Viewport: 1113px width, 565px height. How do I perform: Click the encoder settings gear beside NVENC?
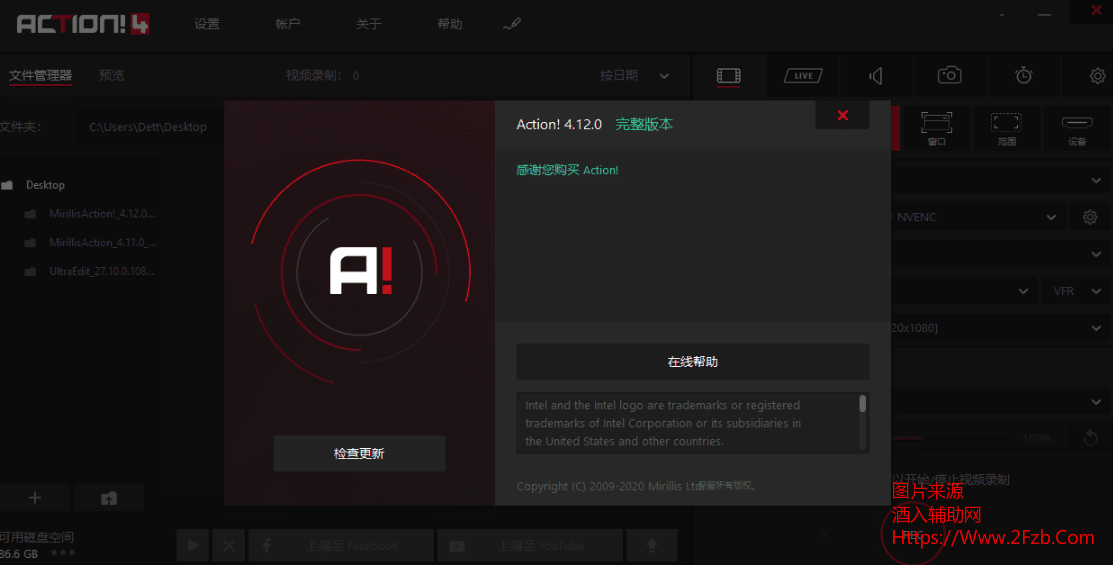[1089, 217]
